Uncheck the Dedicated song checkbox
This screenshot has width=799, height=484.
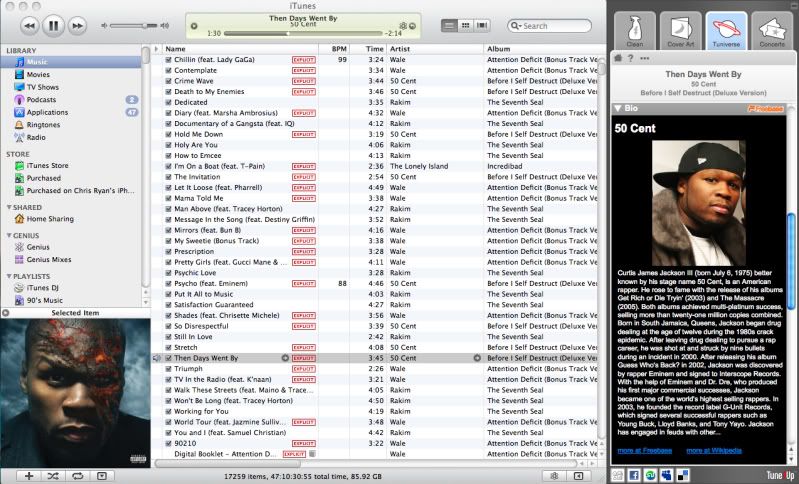(x=168, y=102)
